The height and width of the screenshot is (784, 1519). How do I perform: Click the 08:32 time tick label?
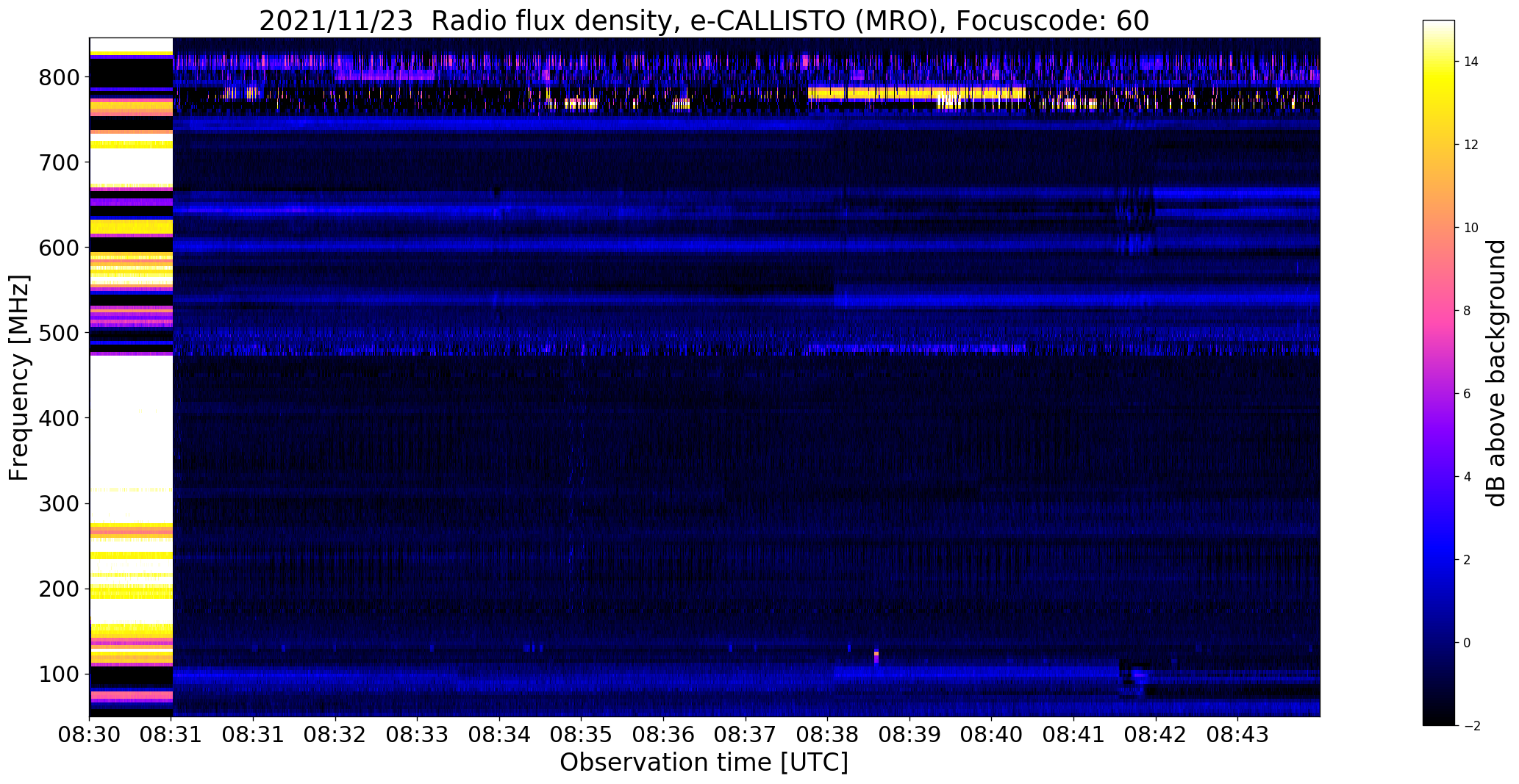pyautogui.click(x=335, y=735)
